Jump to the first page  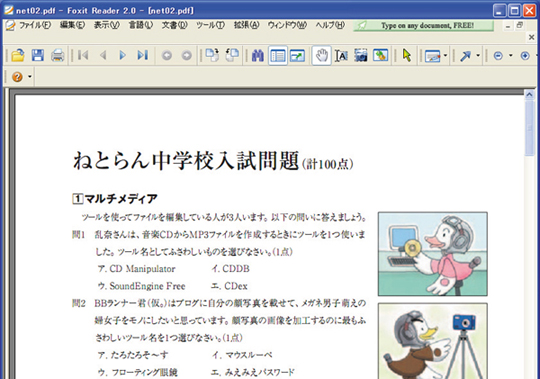[x=83, y=55]
